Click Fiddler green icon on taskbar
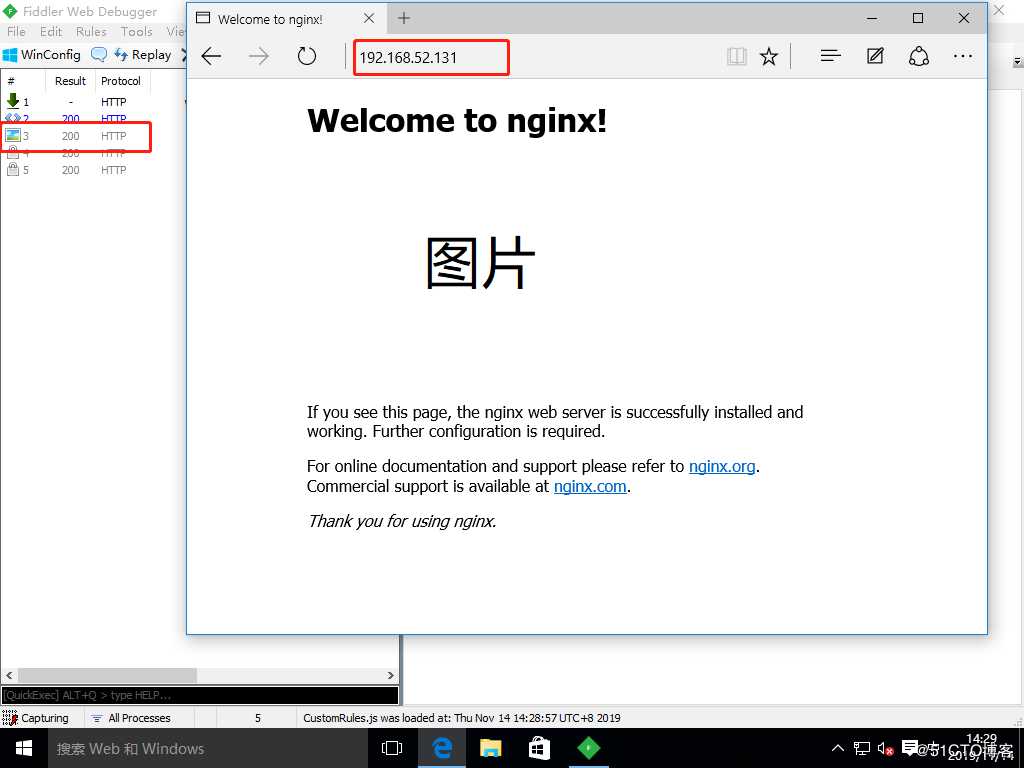The image size is (1024, 768). tap(588, 748)
